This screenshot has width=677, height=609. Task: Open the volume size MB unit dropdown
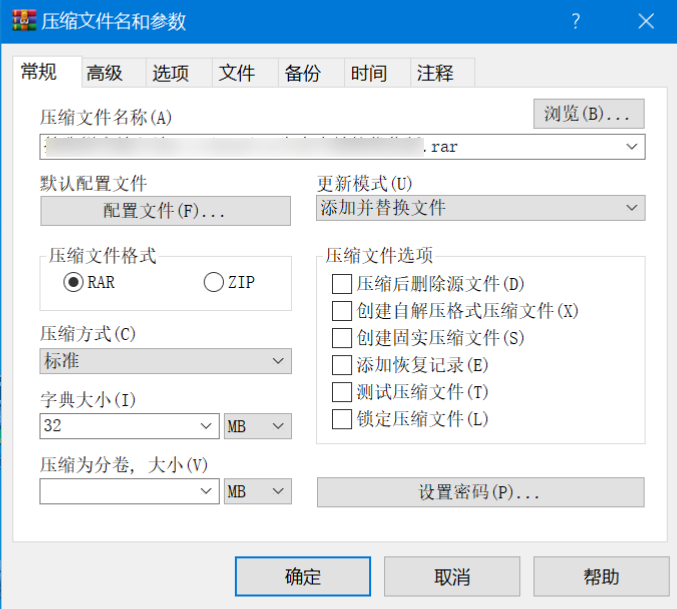click(x=258, y=491)
